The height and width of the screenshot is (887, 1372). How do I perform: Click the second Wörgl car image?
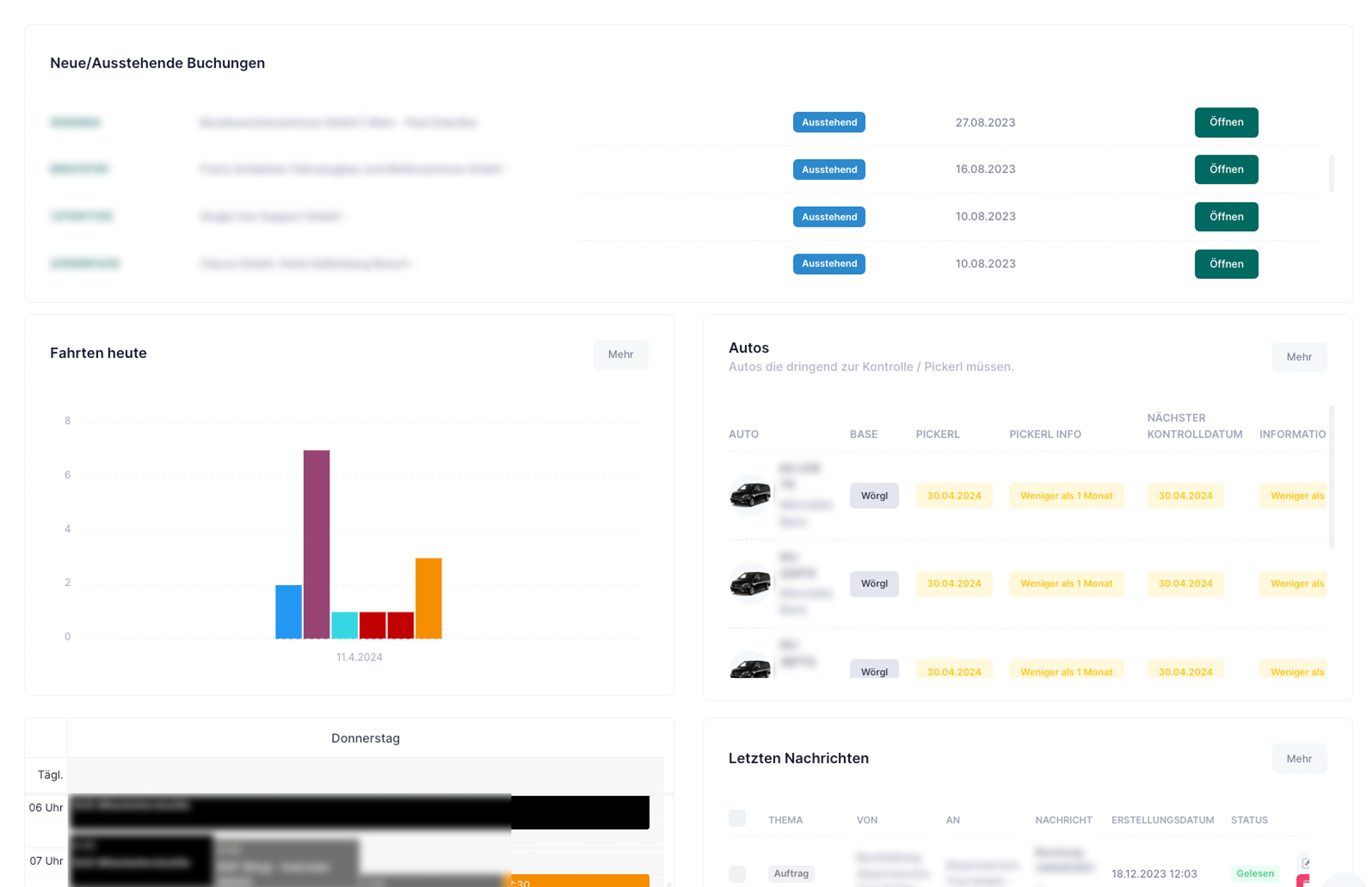(750, 583)
